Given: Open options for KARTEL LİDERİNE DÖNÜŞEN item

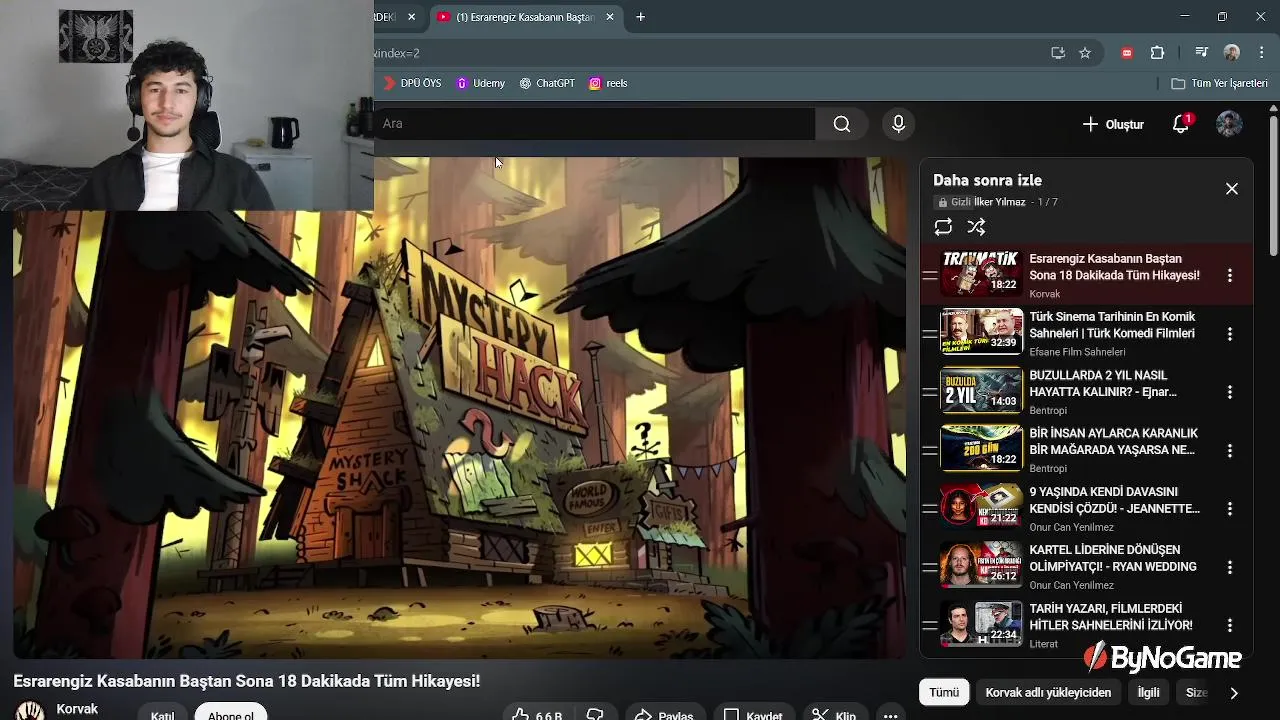Looking at the screenshot, I should (1230, 567).
